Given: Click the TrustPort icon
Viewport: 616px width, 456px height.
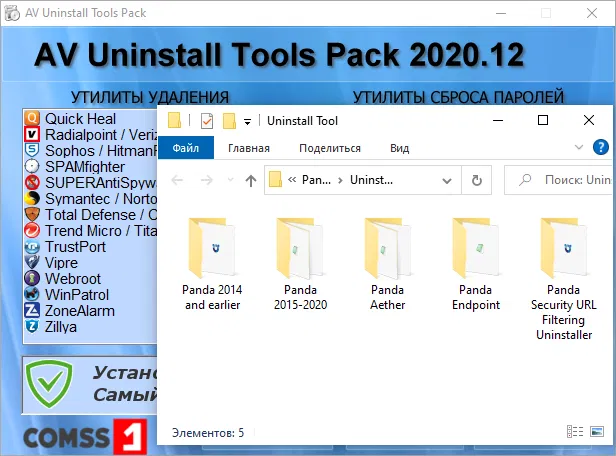Looking at the screenshot, I should pyautogui.click(x=32, y=247).
